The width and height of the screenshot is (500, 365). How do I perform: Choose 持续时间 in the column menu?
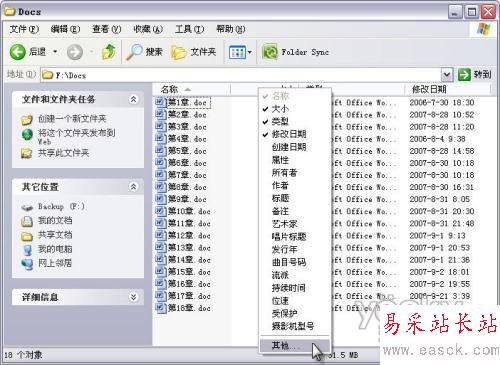click(295, 288)
